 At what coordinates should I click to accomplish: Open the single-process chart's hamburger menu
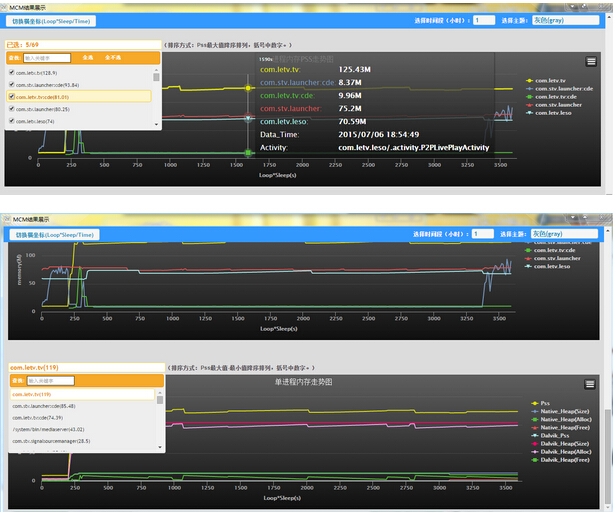591,383
